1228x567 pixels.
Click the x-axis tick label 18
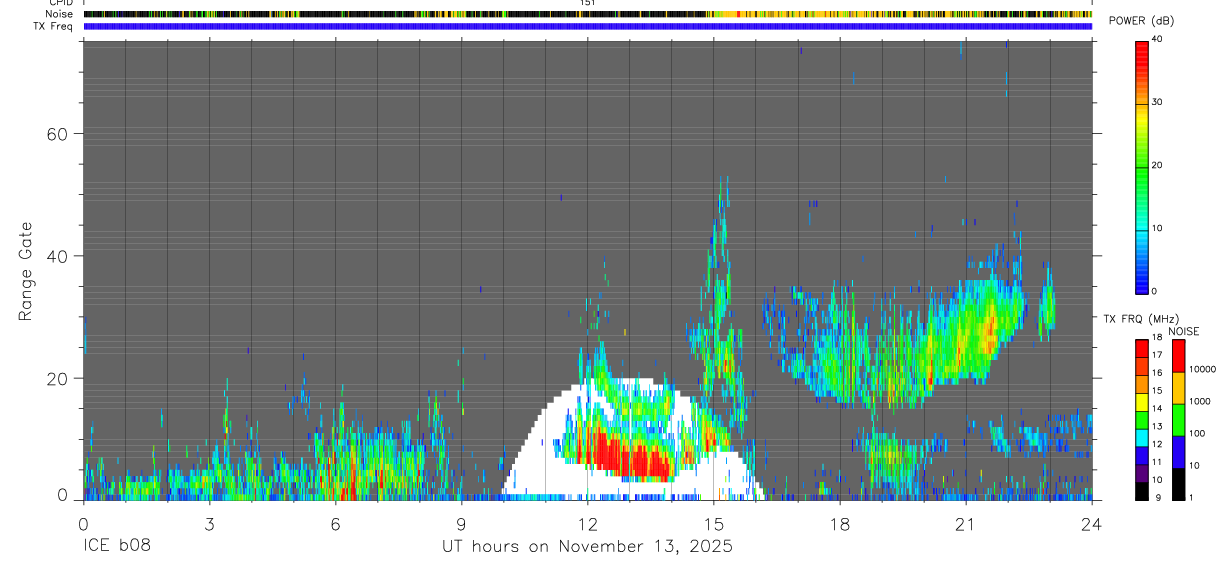pyautogui.click(x=840, y=524)
